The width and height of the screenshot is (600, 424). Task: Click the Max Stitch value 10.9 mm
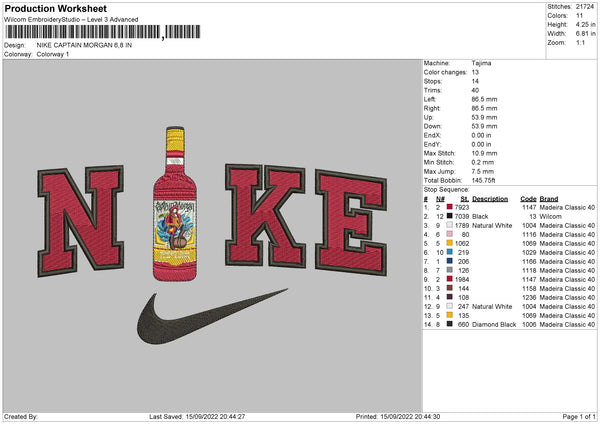tap(484, 153)
